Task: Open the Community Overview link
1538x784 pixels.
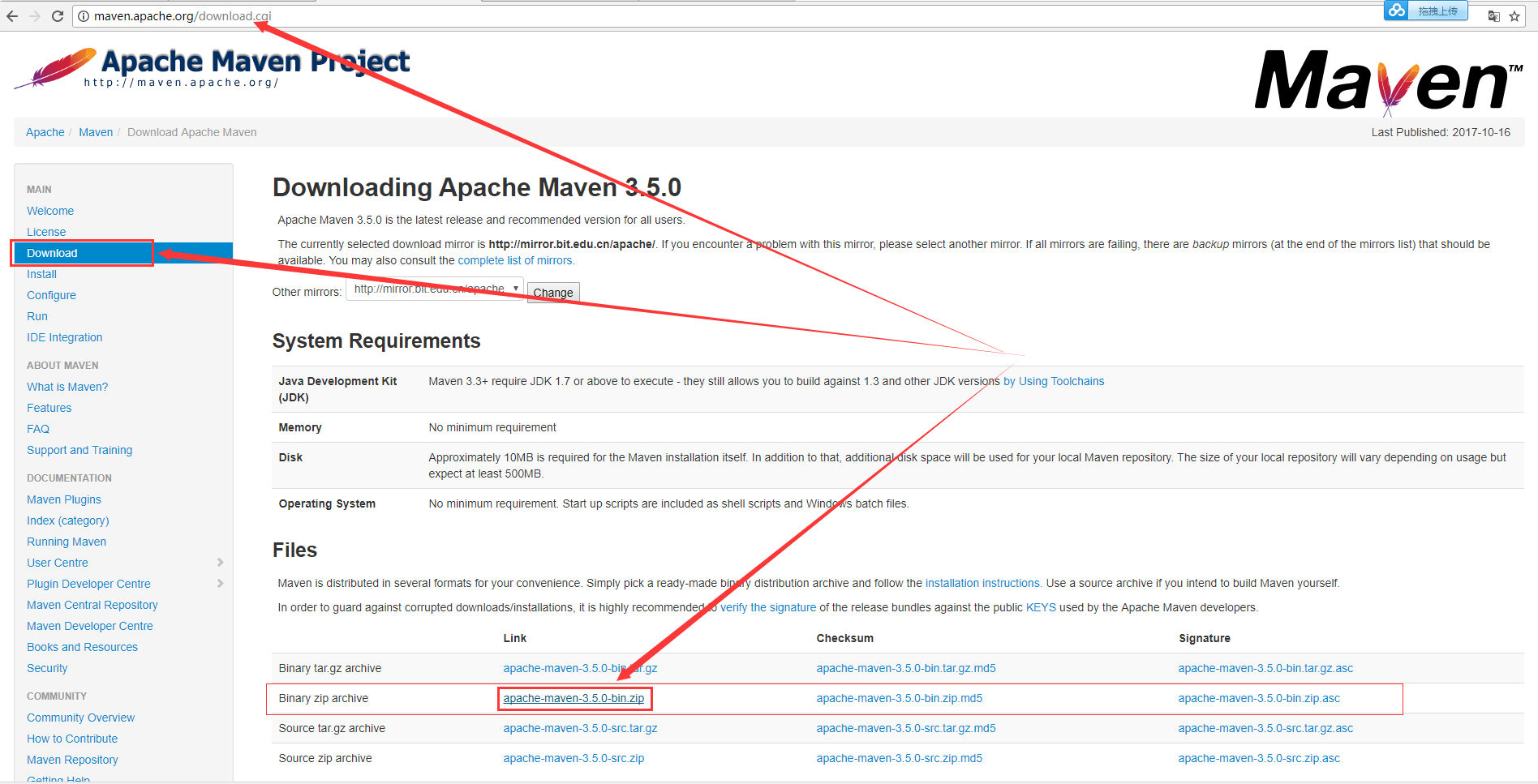Action: (x=80, y=718)
